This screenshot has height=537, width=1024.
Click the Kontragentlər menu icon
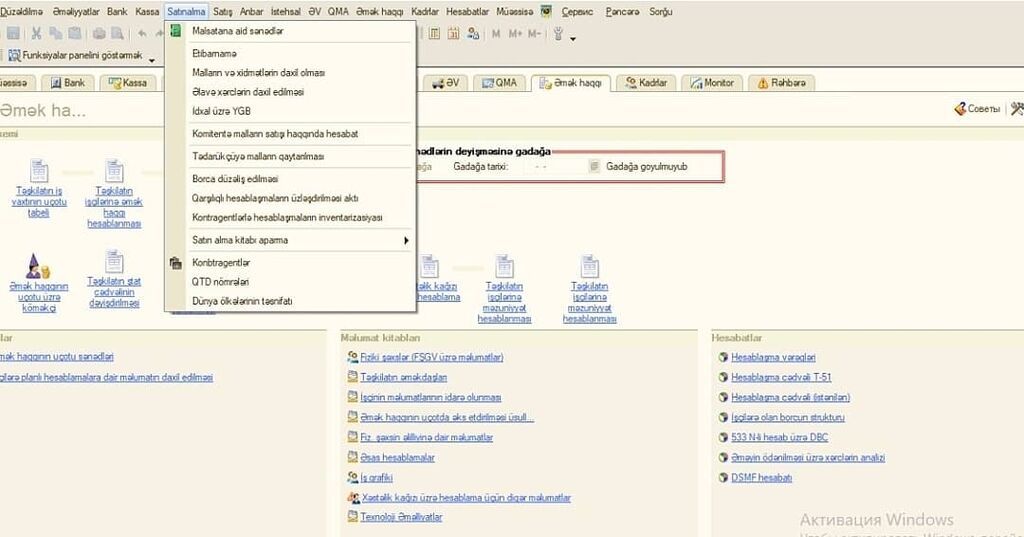click(176, 263)
